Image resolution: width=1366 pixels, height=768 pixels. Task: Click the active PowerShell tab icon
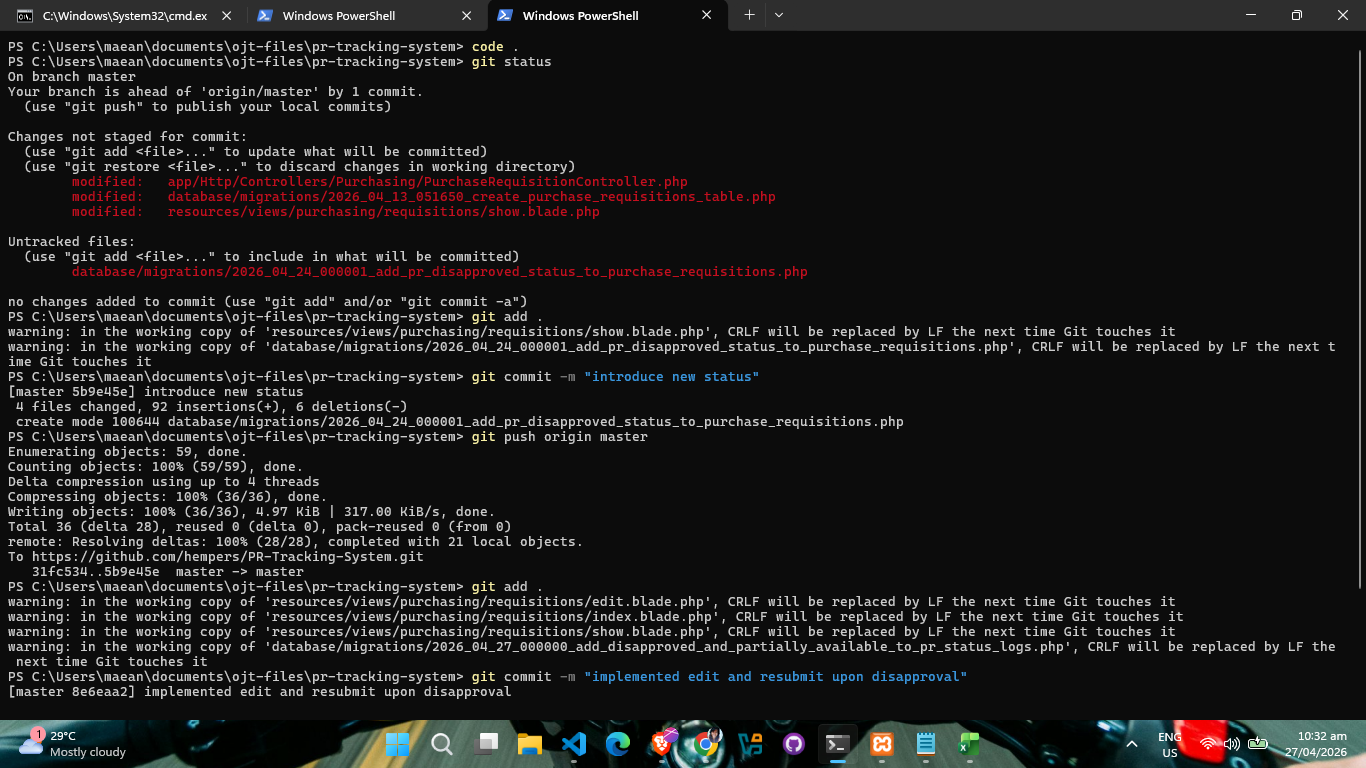click(x=505, y=16)
